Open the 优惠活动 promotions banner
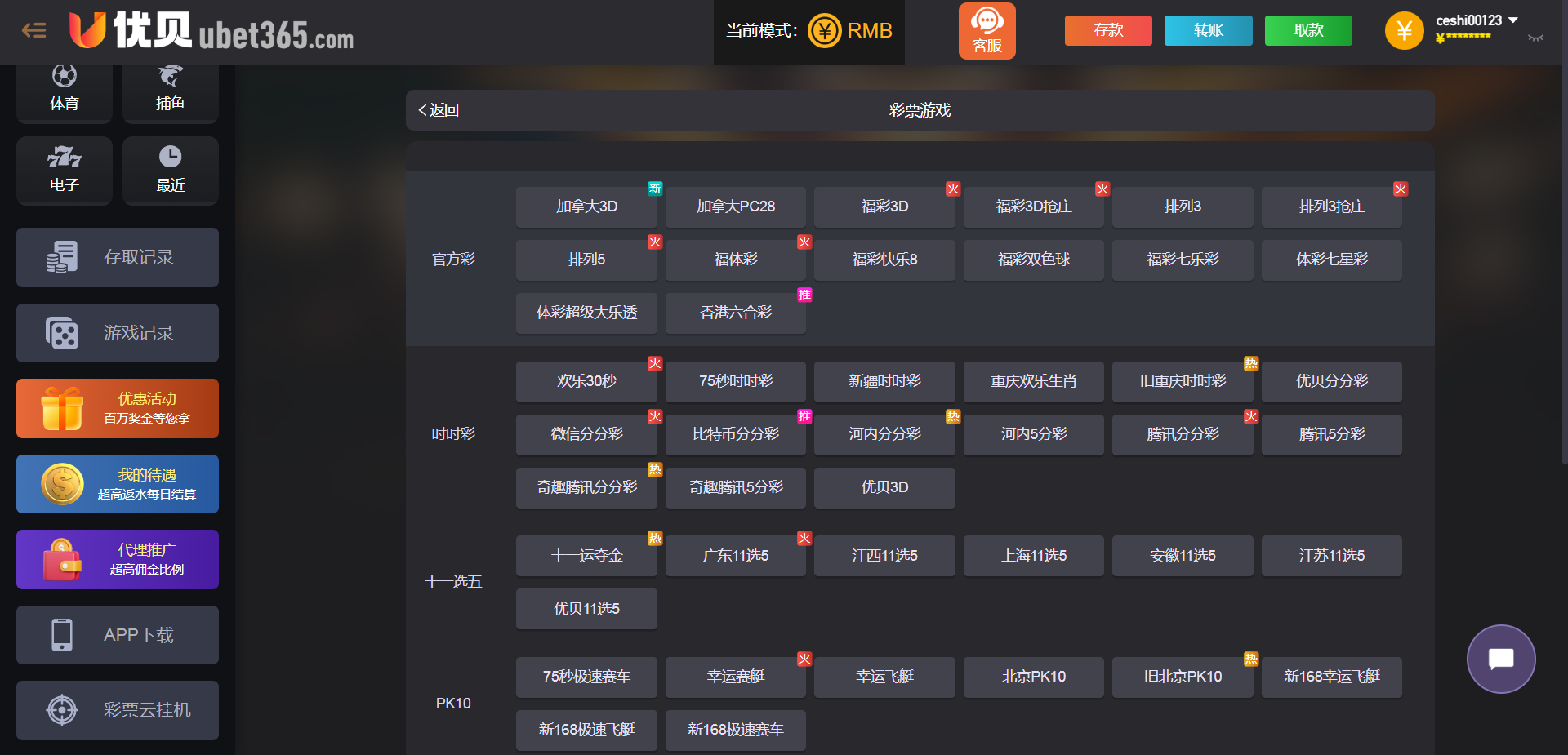 [x=118, y=408]
